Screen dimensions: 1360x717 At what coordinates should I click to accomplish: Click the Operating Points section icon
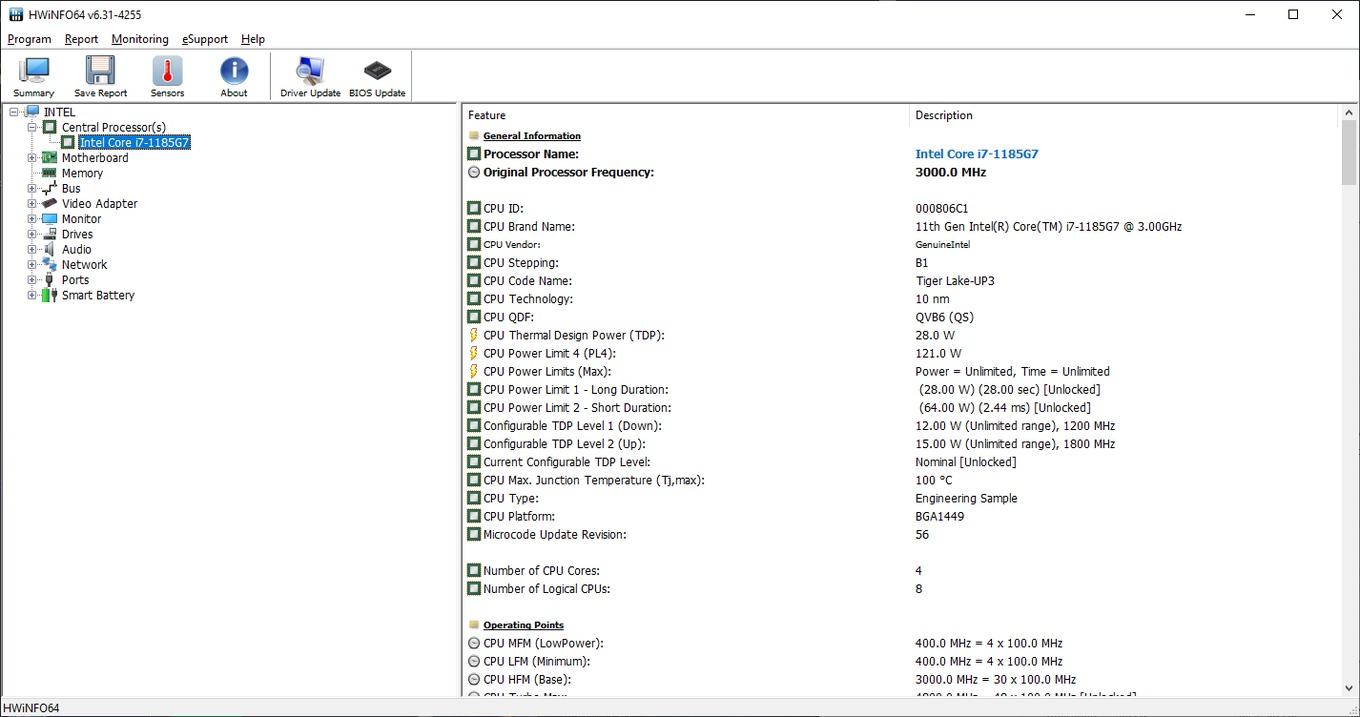[474, 625]
